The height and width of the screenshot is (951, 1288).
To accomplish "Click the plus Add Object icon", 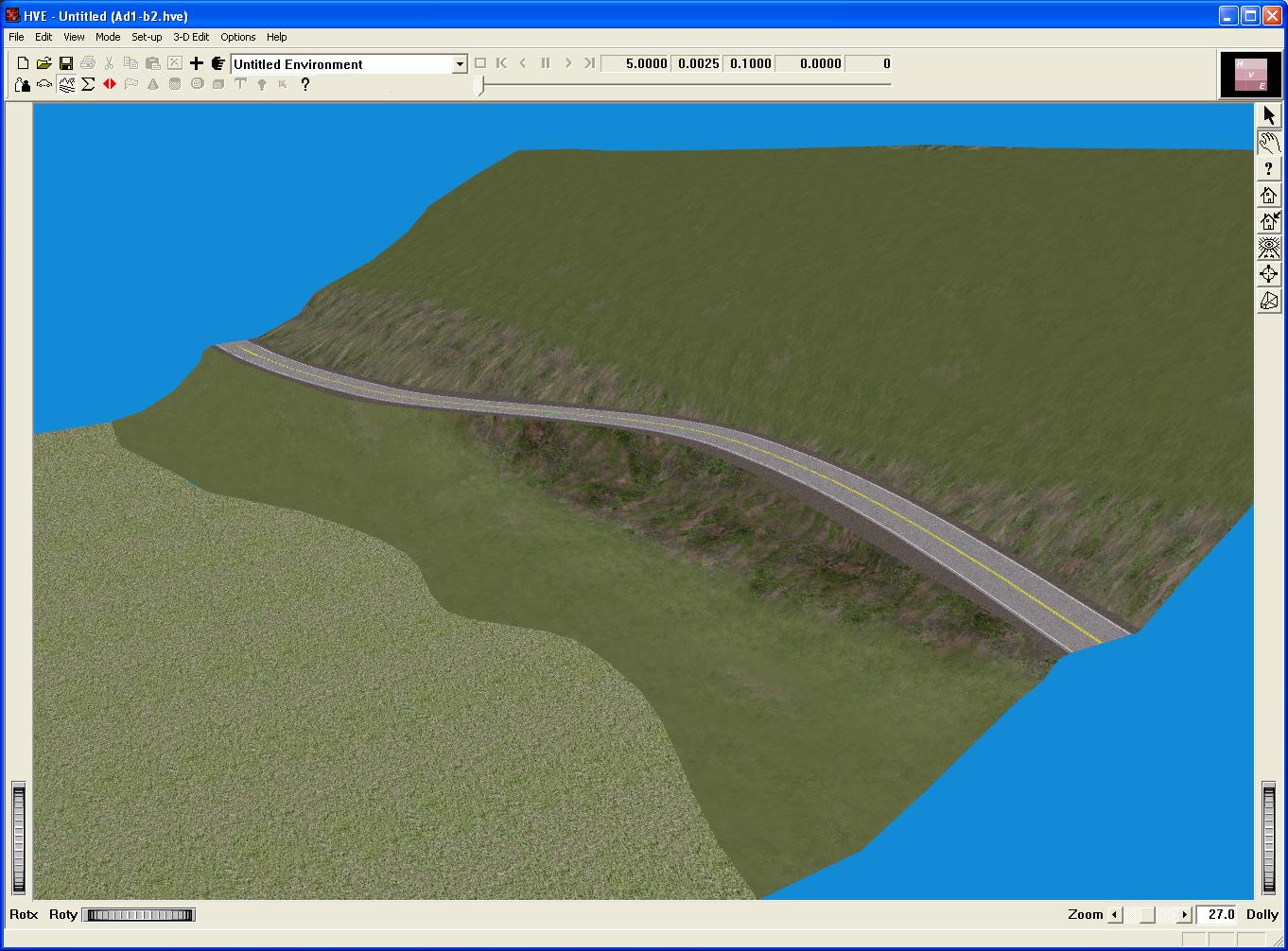I will click(196, 63).
